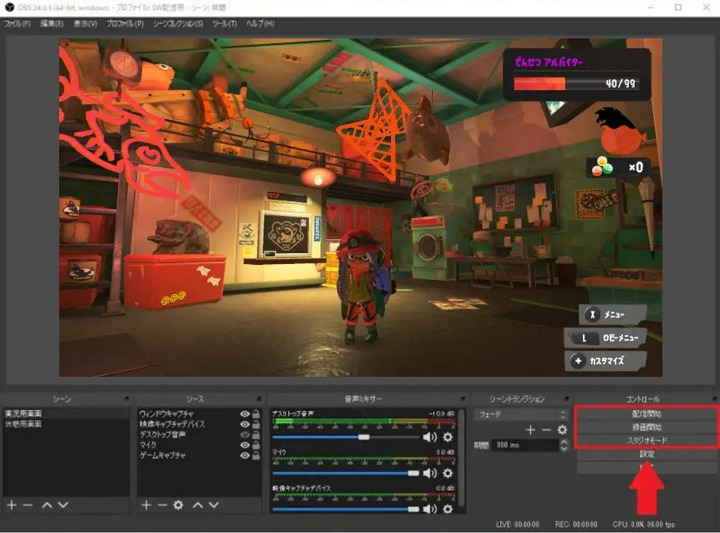720x533 pixels.
Task: Open the 表示(V) menu
Action: [85, 24]
